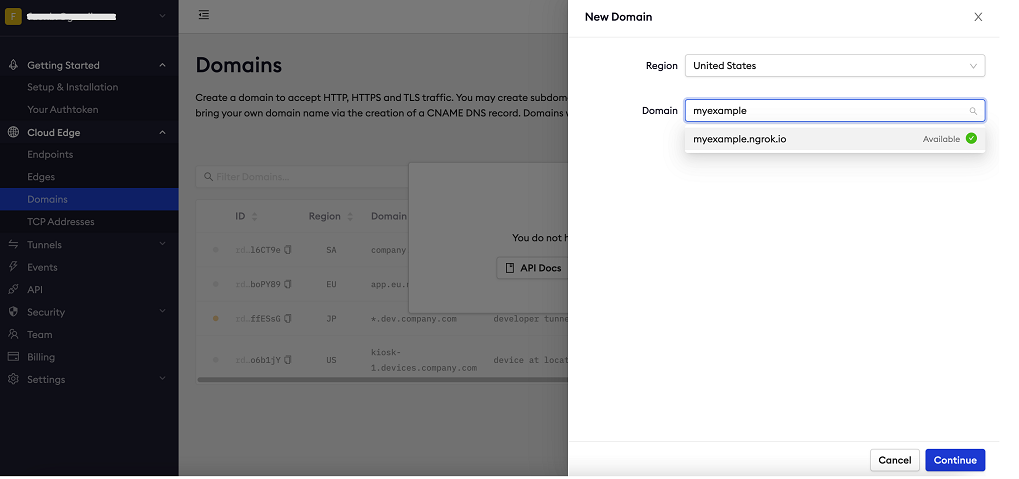Viewport: 1019px width, 479px height.
Task: Expand the Tunnels section
Action: pos(162,244)
